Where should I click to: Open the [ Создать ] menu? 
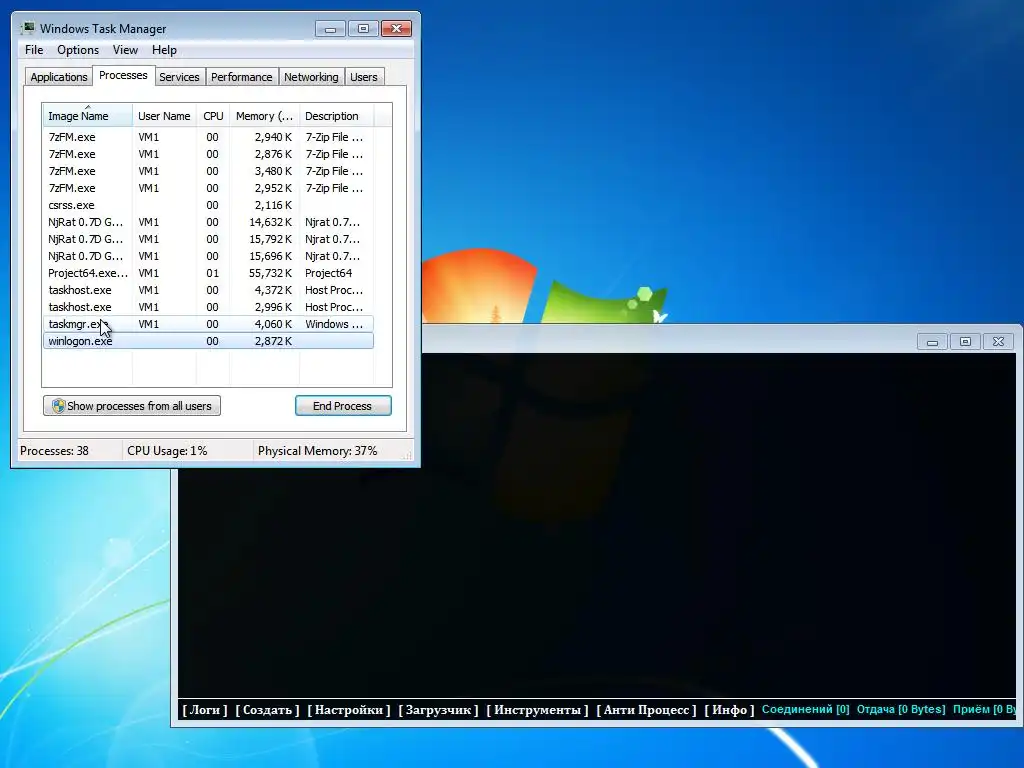(x=267, y=710)
